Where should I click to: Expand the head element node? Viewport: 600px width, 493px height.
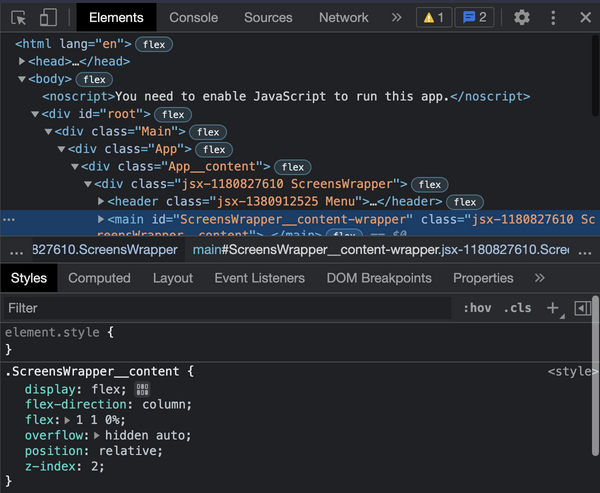pyautogui.click(x=22, y=61)
